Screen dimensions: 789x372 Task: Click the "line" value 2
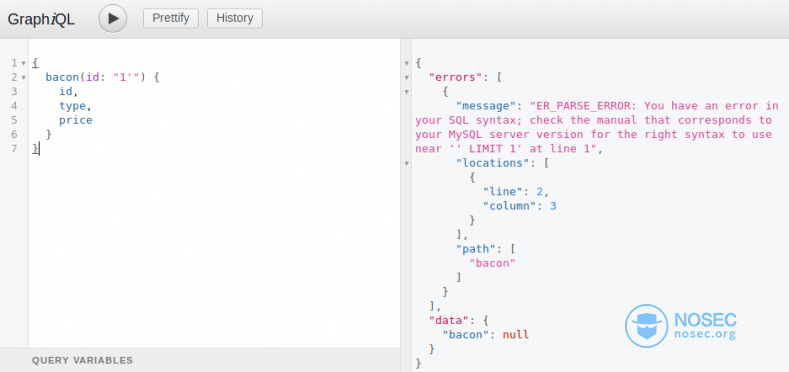coord(539,192)
